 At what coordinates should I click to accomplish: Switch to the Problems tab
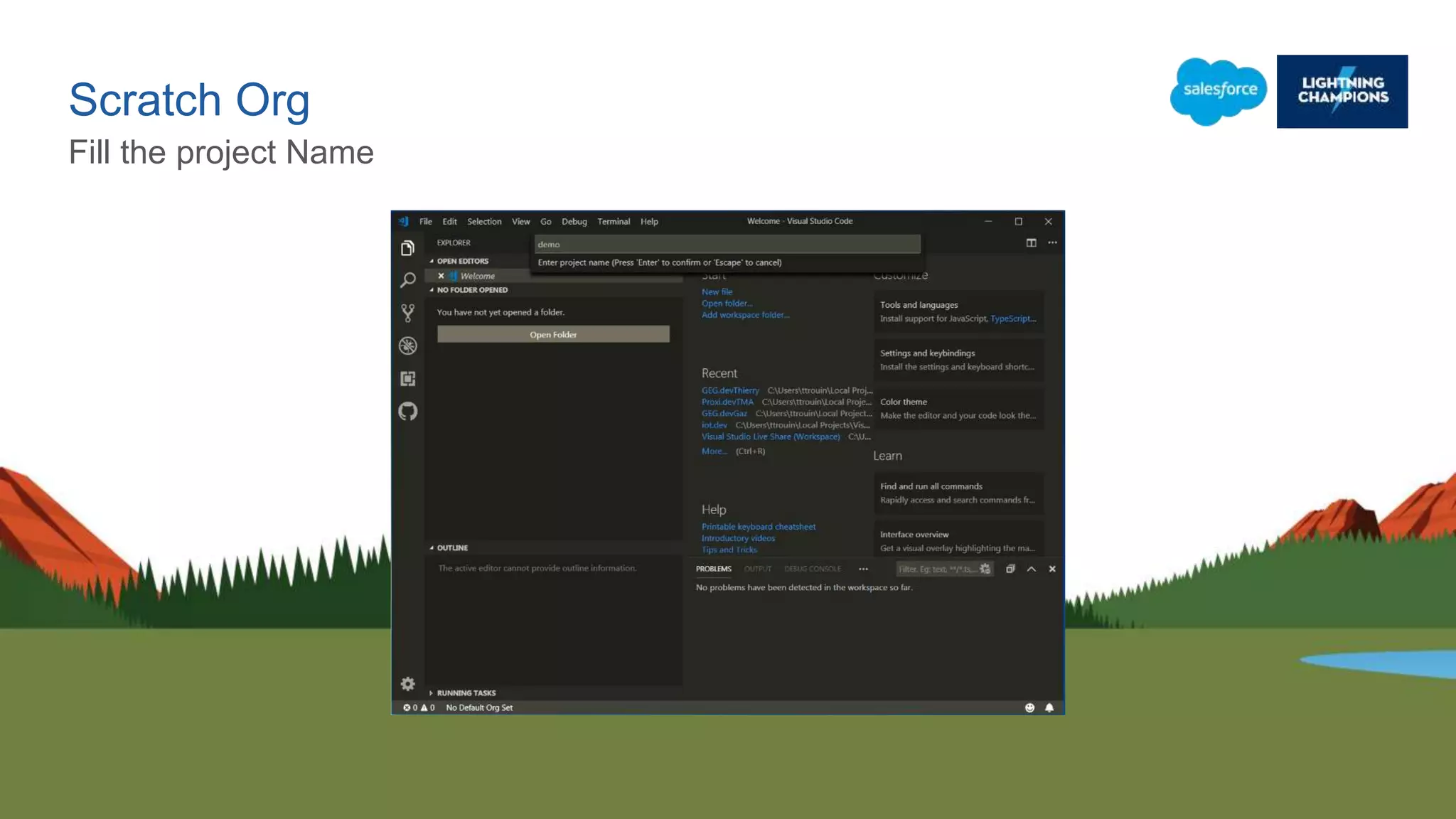coord(713,569)
